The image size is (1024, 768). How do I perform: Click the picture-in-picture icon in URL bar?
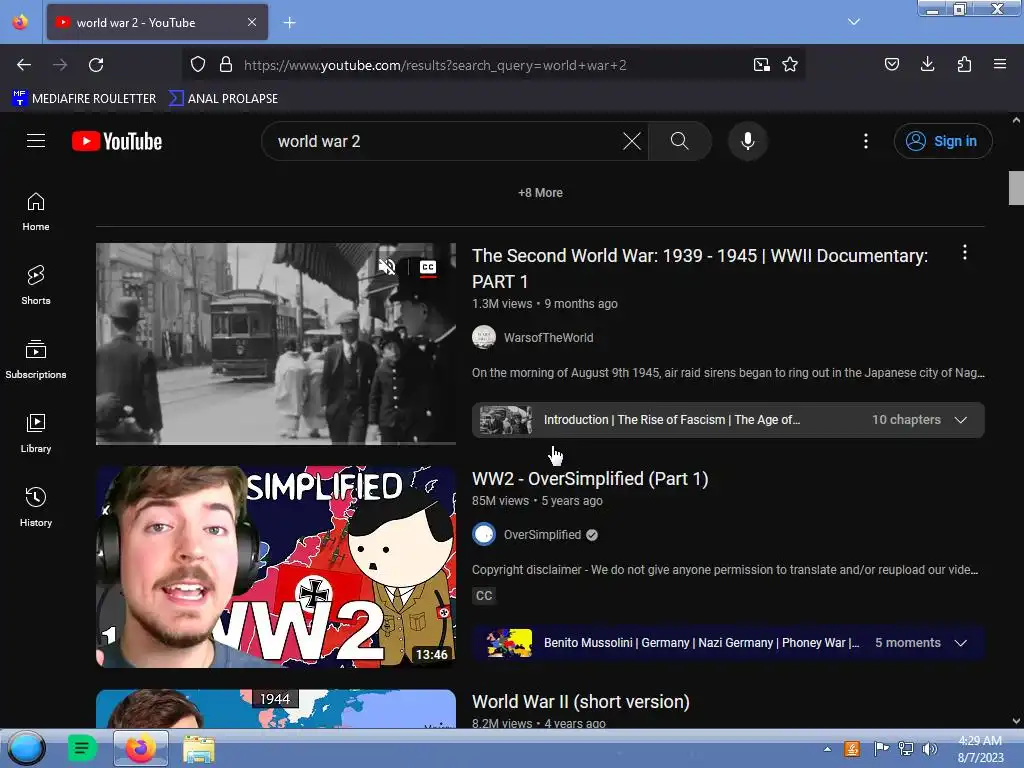coord(761,65)
